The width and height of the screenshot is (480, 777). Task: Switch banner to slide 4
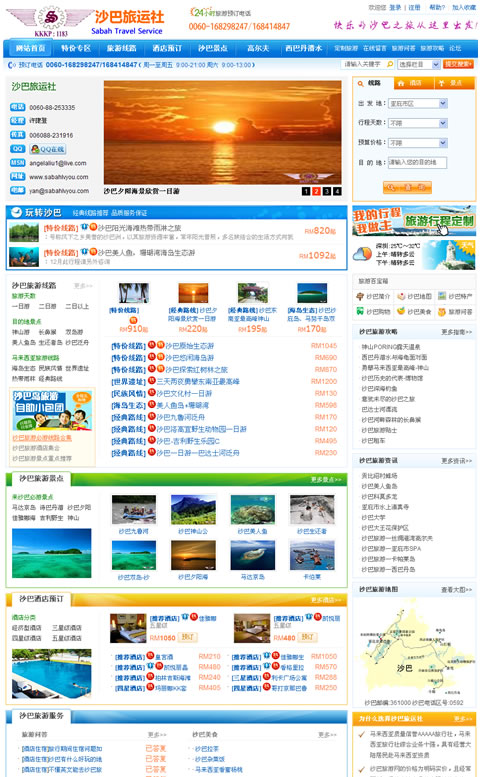[x=337, y=191]
